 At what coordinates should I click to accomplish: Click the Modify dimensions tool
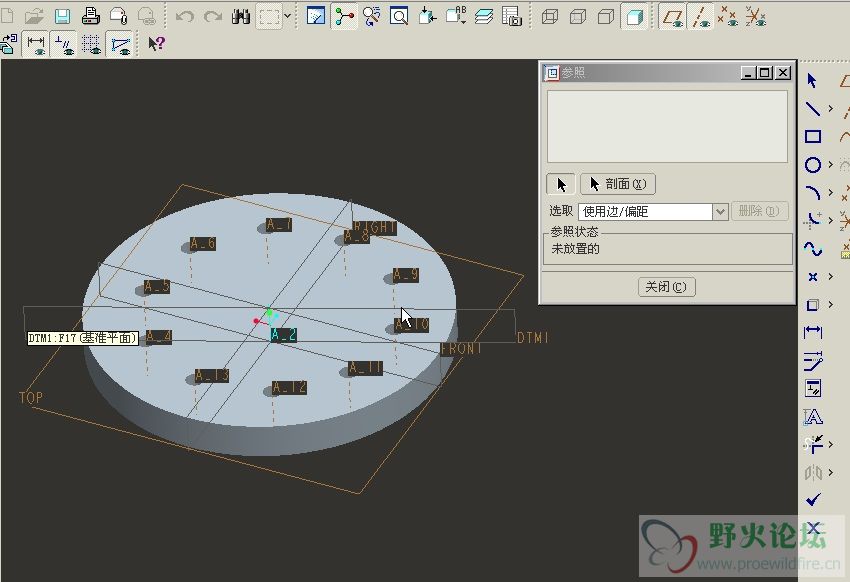click(813, 360)
